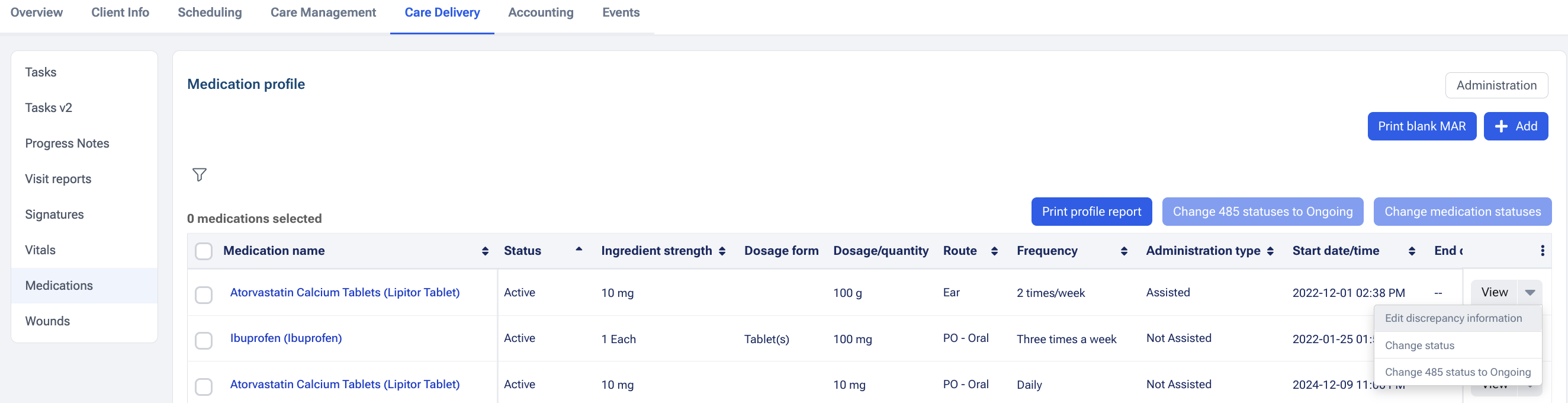Viewport: 1568px width, 403px height.
Task: Sort by Medication name column arrows
Action: pos(484,251)
